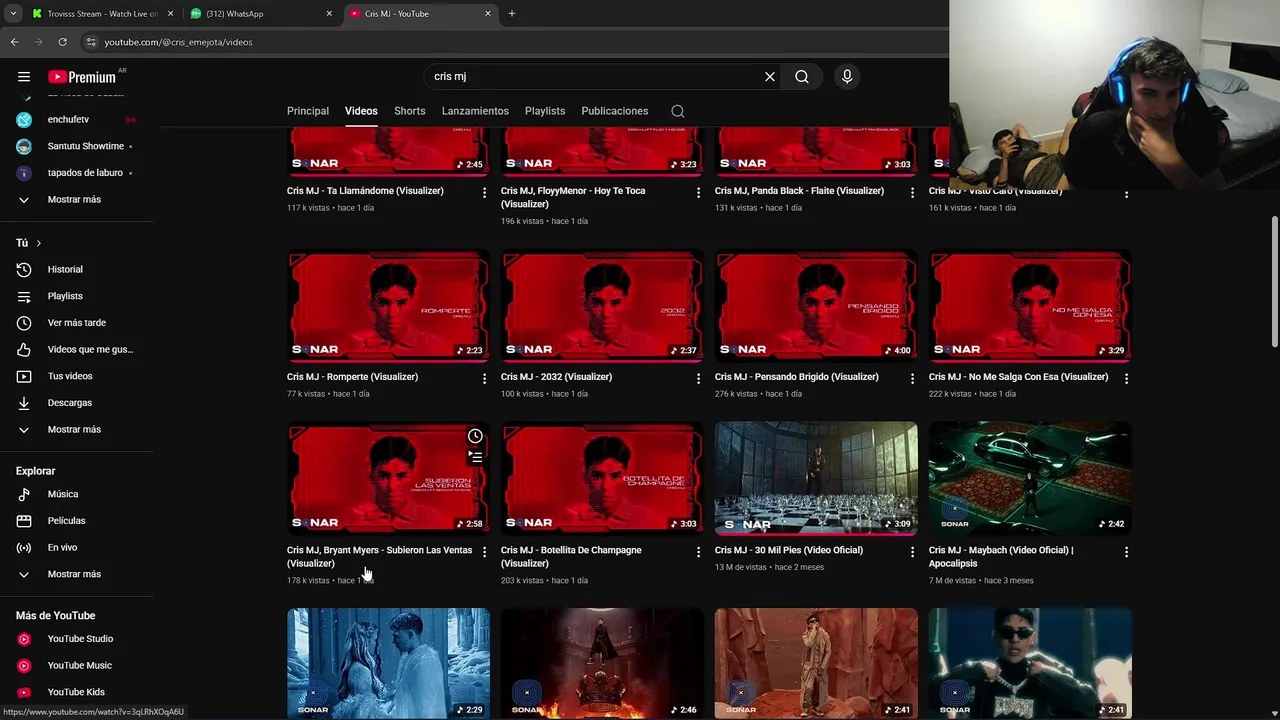Add Subieron Las Ventas to queue
1280x720 pixels.
pos(475,457)
